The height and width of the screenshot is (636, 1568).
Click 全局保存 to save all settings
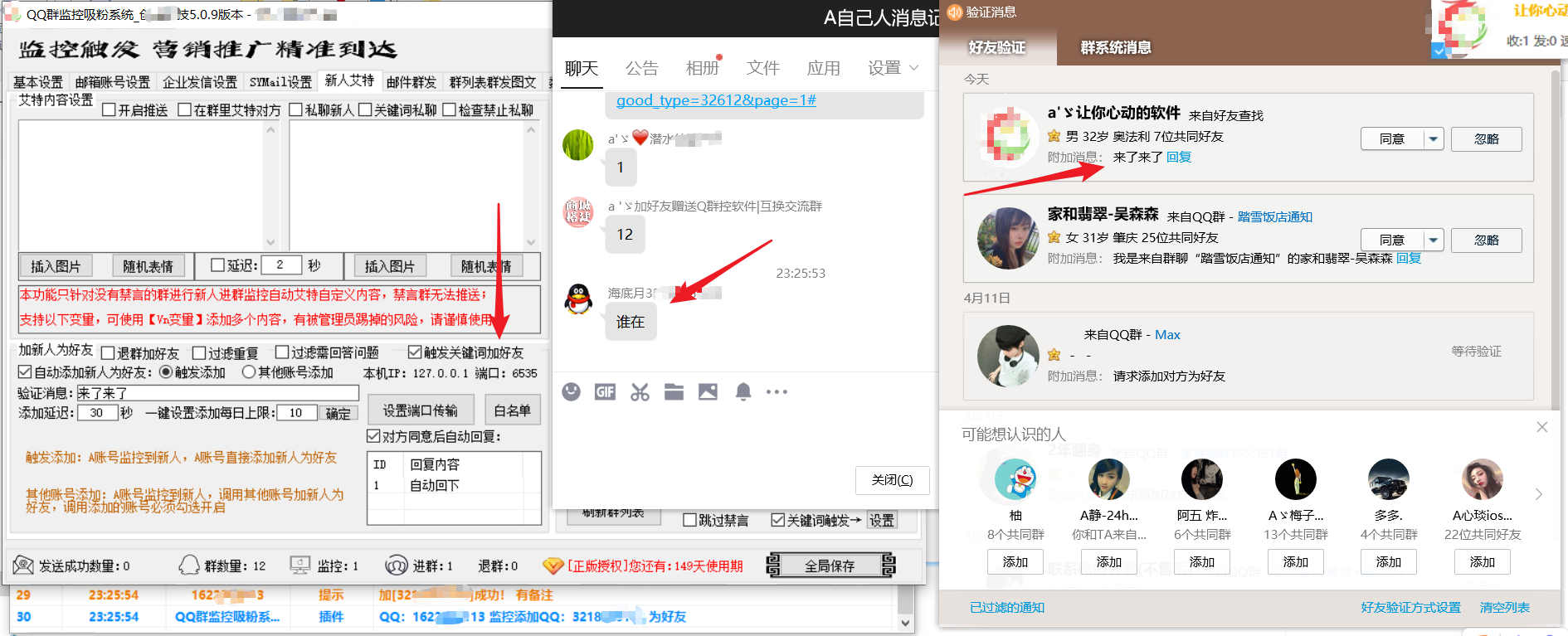830,566
